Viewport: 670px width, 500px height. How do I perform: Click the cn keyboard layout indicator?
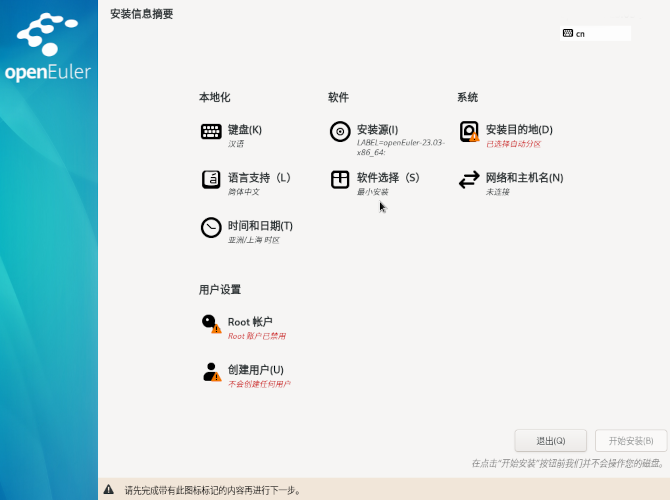595,33
